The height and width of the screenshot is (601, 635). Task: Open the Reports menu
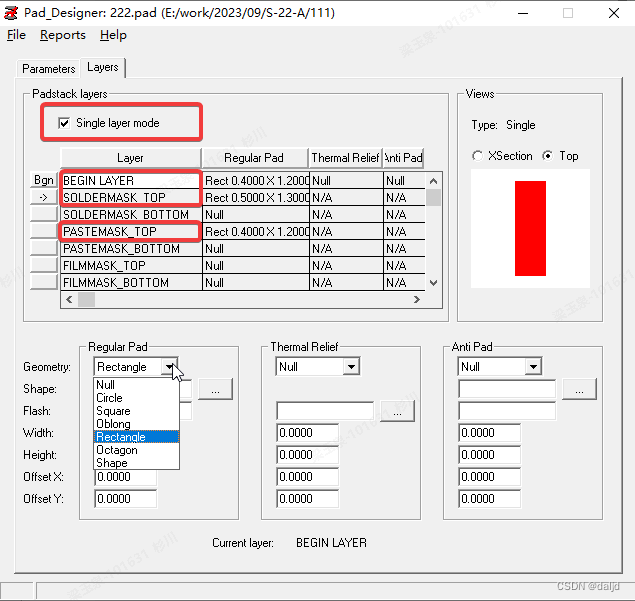63,35
